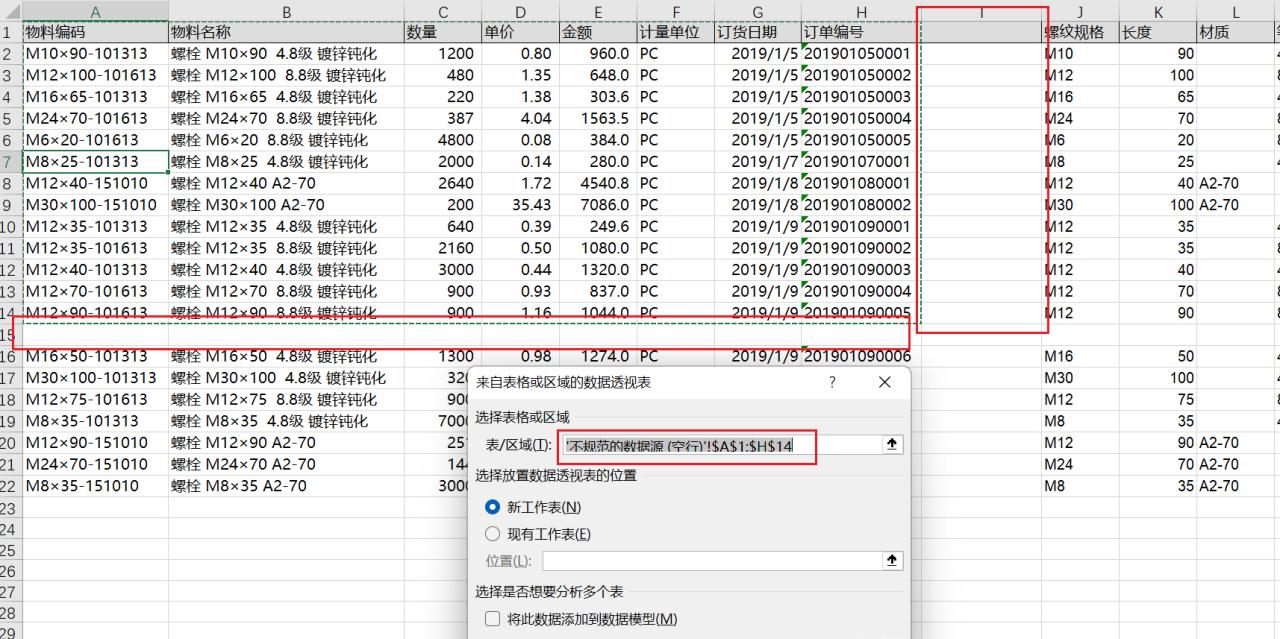1280x639 pixels.
Task: Select column H header
Action: pos(860,11)
